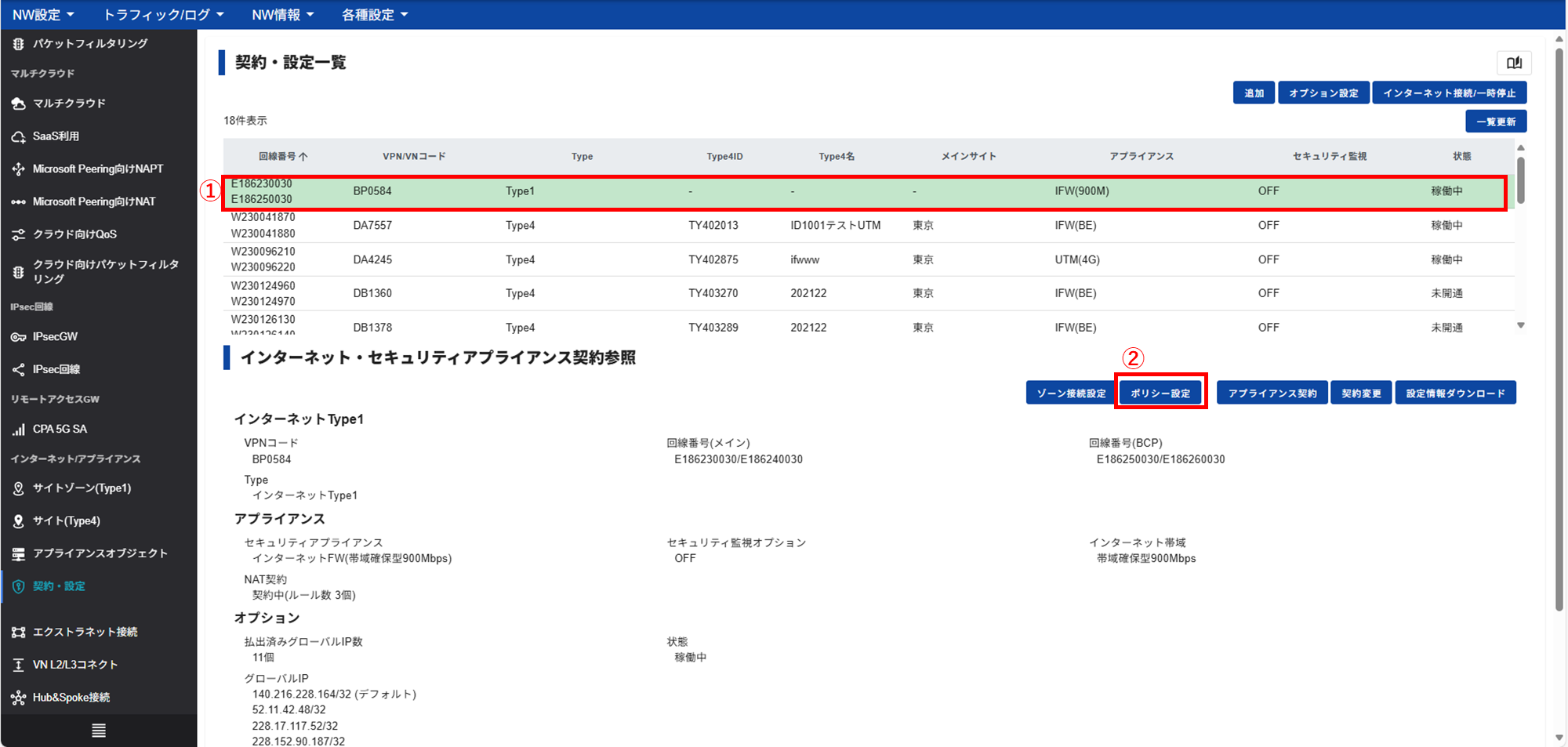
Task: Click the CPA 5G SA signal icon
Action: point(18,430)
